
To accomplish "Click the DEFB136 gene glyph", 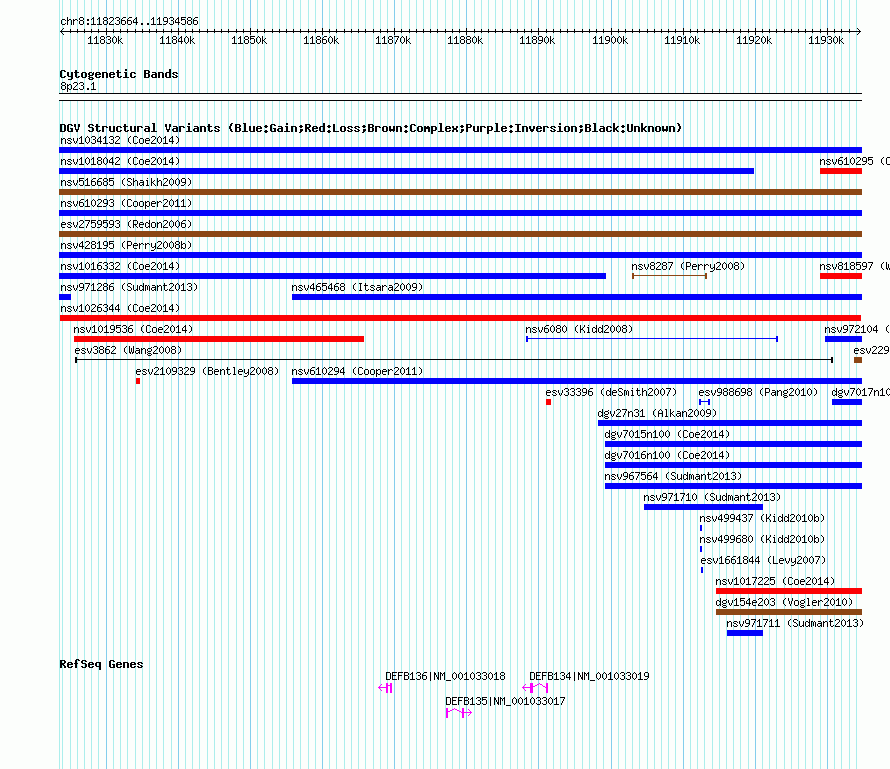I will (x=385, y=688).
